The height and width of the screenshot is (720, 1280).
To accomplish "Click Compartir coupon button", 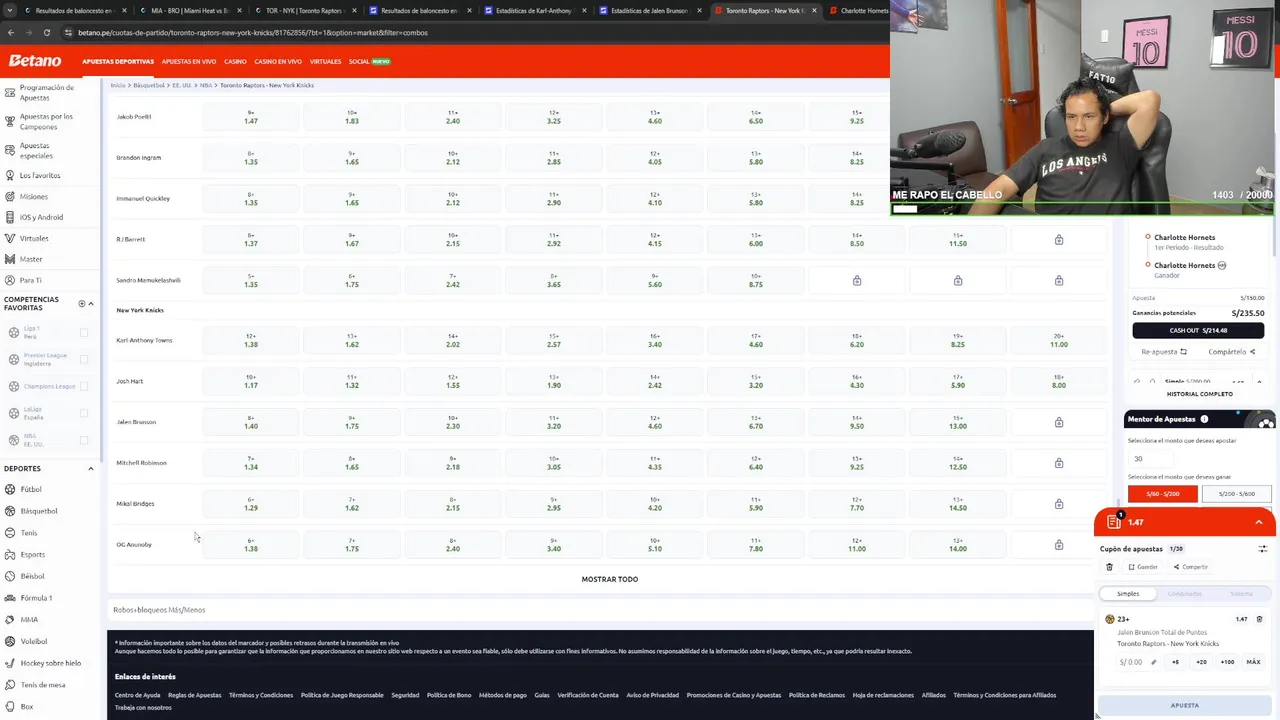I will [x=1191, y=567].
